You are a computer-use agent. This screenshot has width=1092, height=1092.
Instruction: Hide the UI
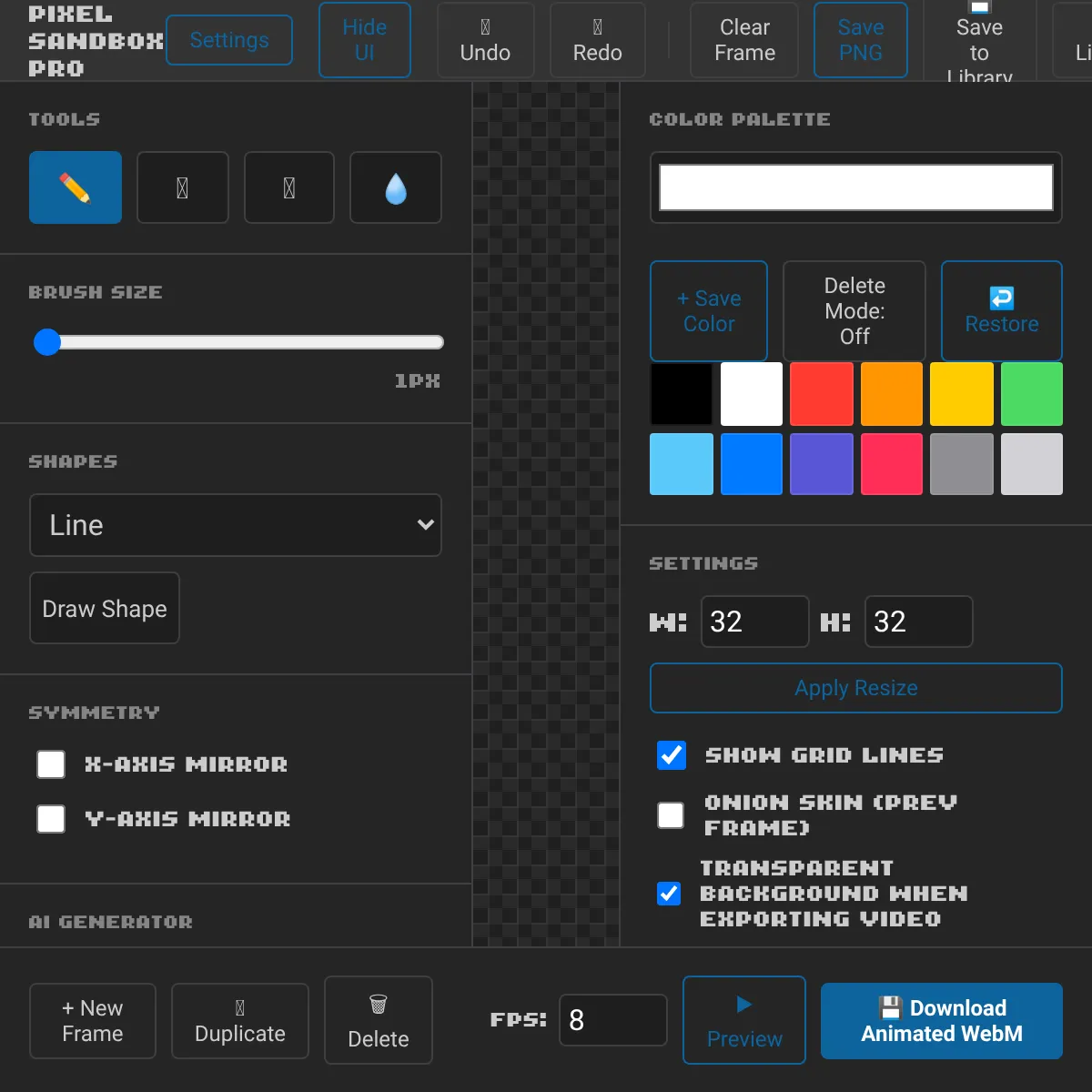[x=365, y=40]
